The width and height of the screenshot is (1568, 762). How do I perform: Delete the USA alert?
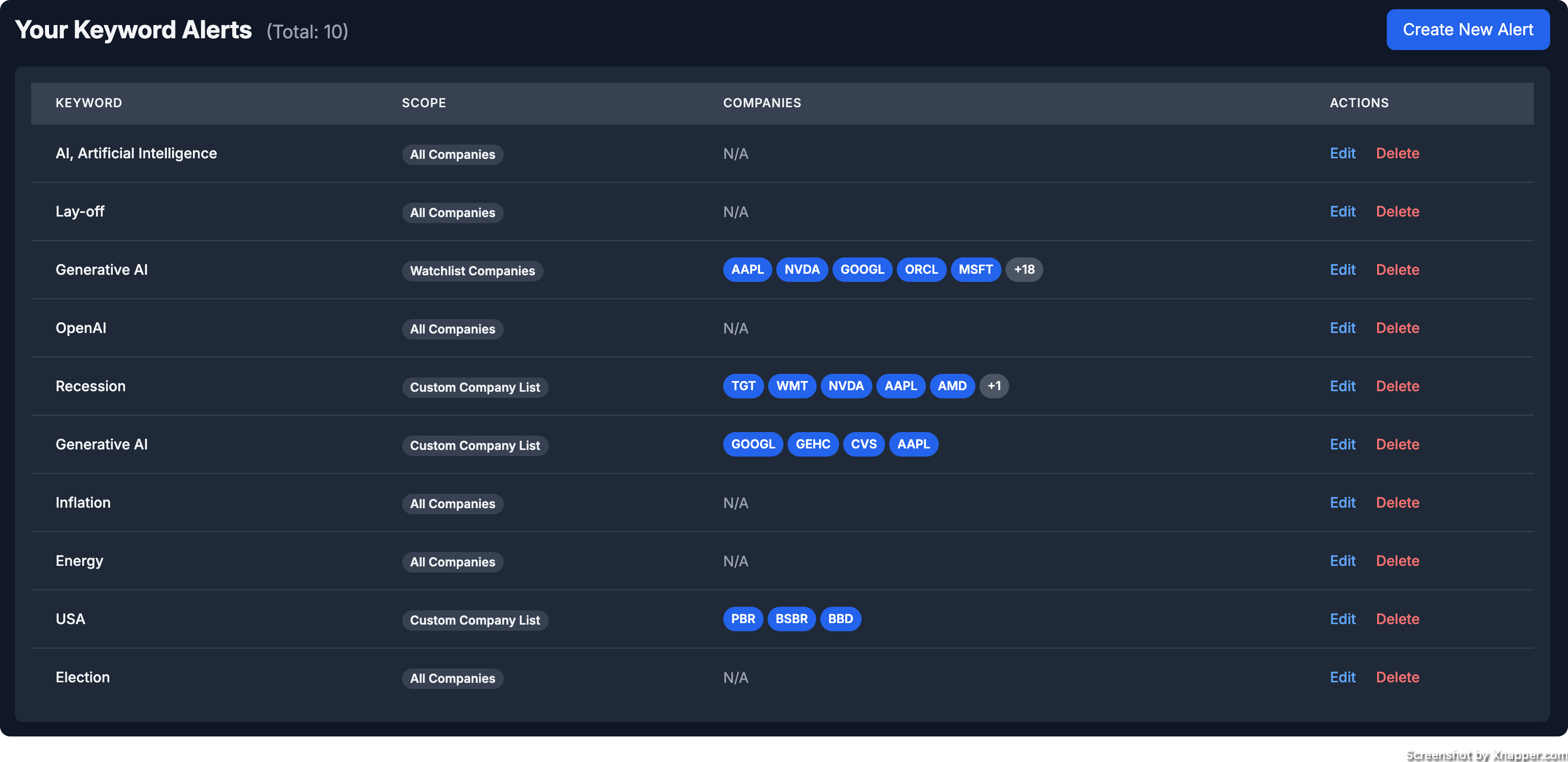[x=1397, y=619]
